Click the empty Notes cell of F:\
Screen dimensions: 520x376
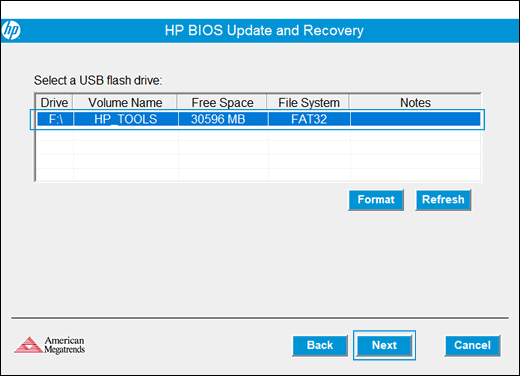click(415, 119)
